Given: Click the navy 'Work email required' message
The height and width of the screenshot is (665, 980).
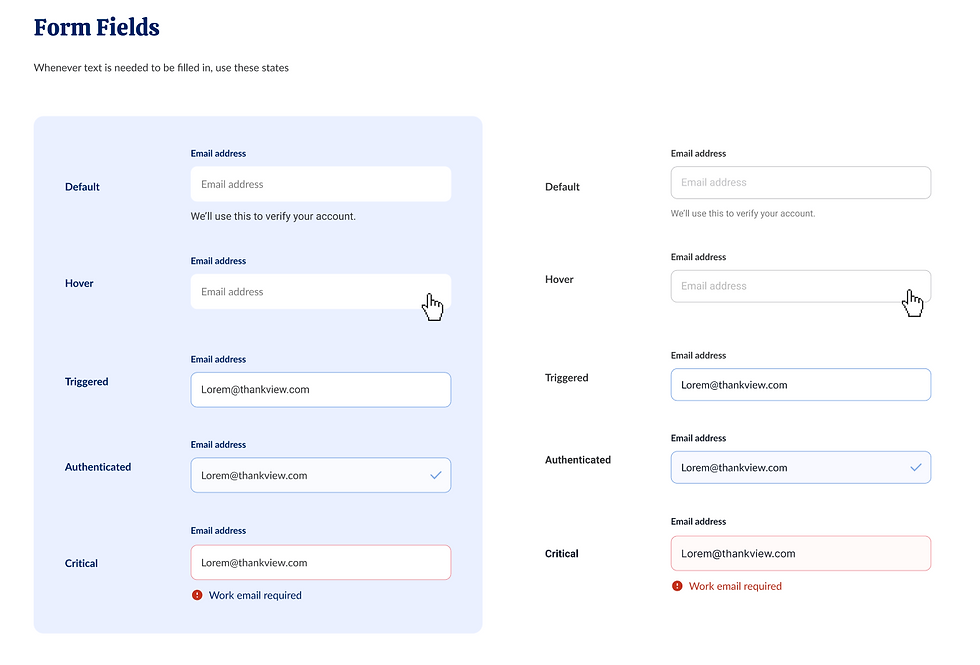Looking at the screenshot, I should point(255,596).
